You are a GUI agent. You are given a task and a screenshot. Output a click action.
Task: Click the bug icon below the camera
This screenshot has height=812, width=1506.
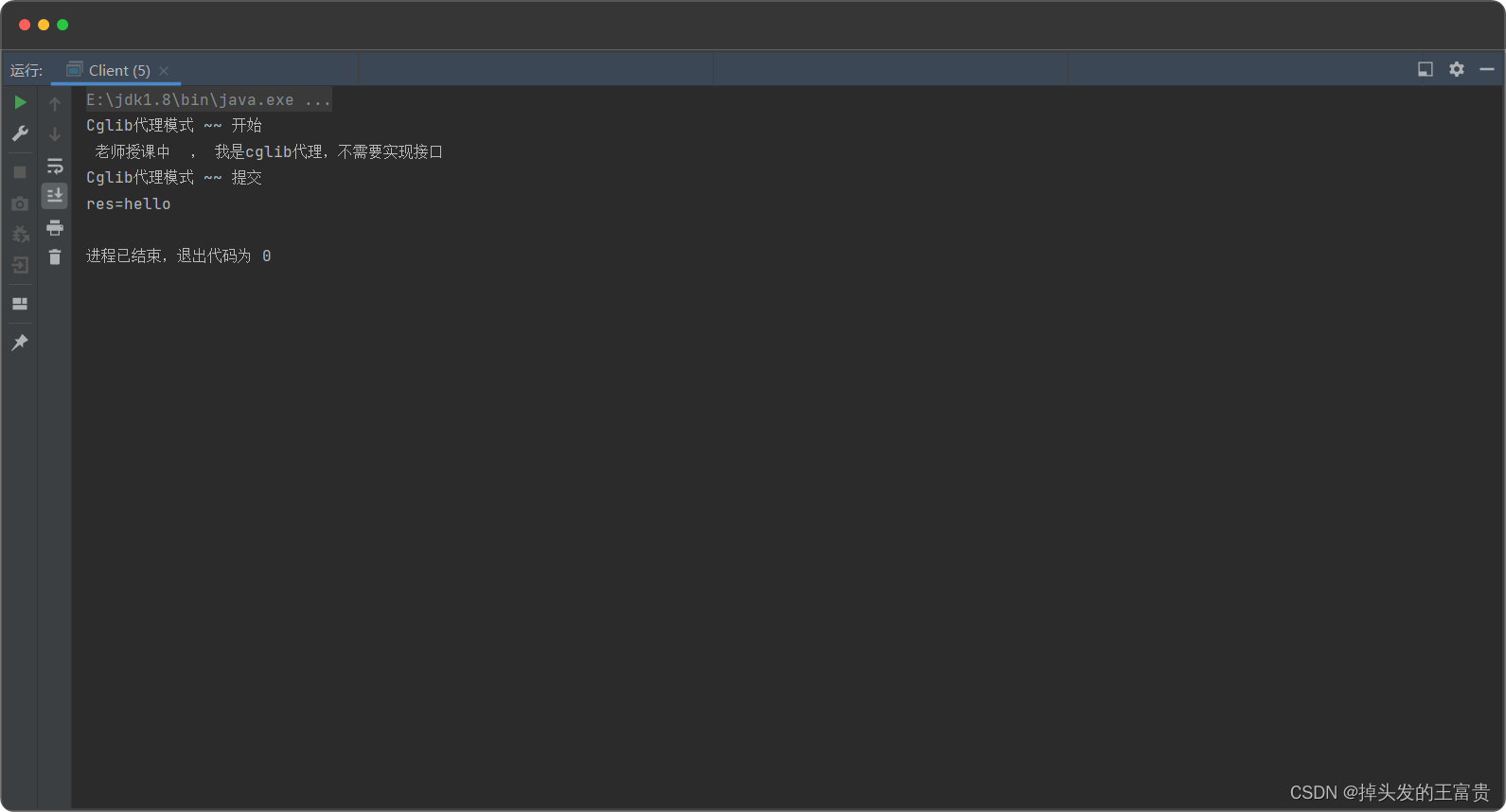tap(20, 234)
